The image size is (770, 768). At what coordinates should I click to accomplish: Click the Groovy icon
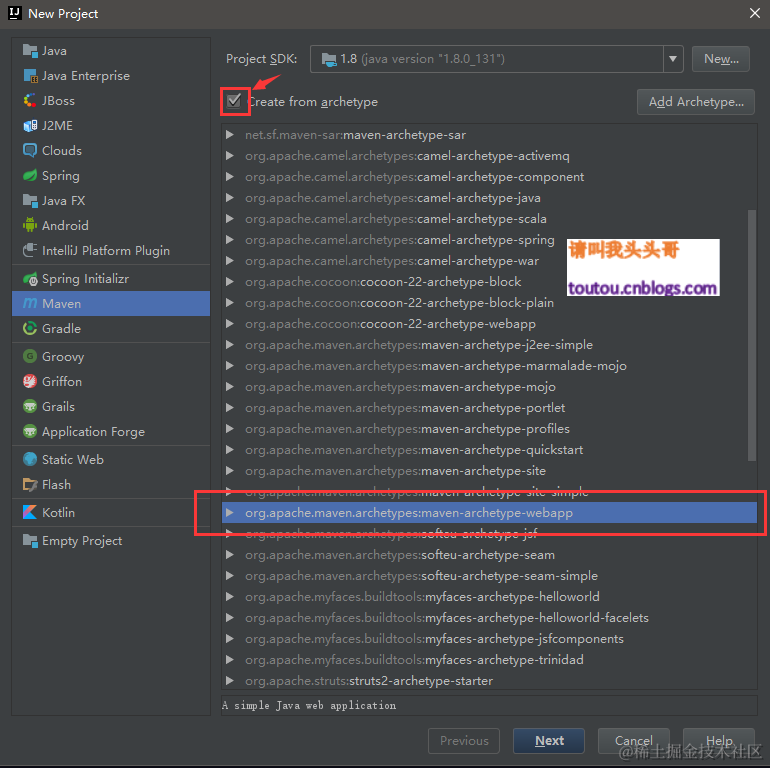[30, 357]
